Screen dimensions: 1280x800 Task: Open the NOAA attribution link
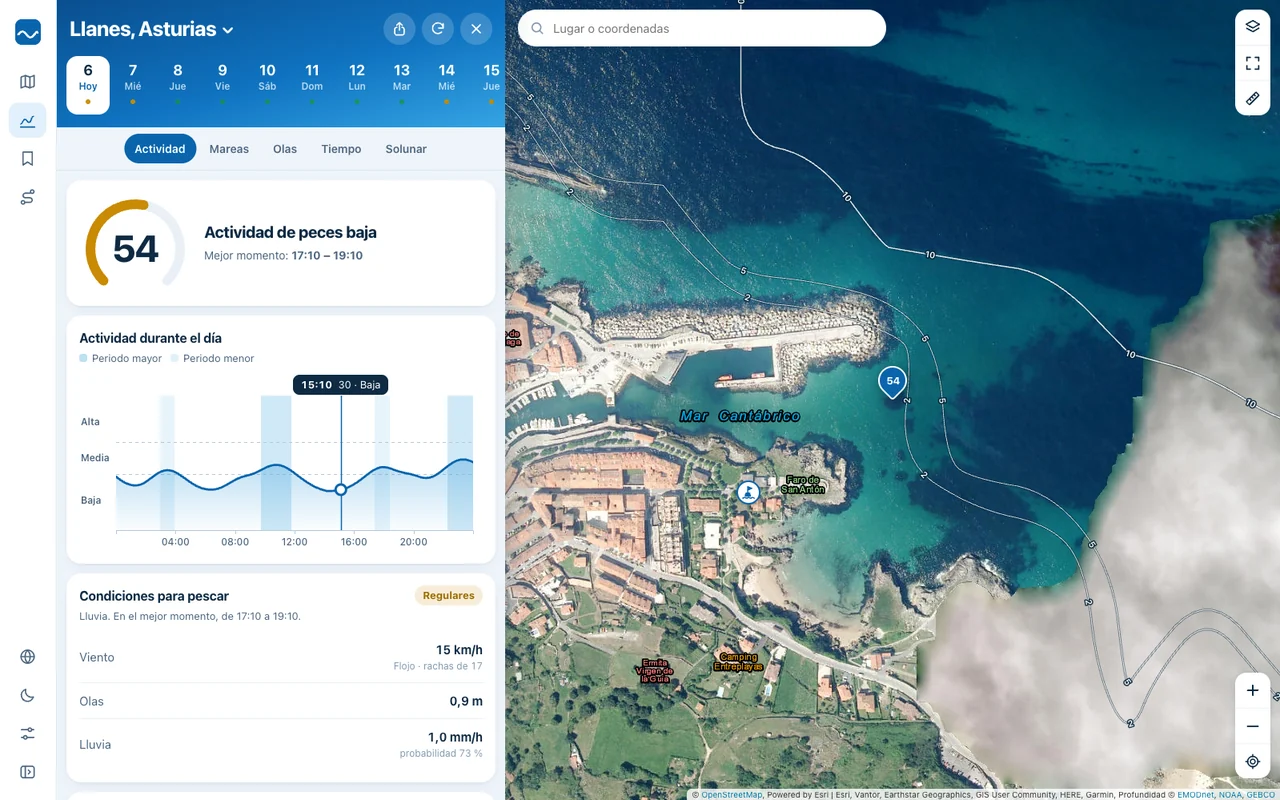tap(1230, 795)
